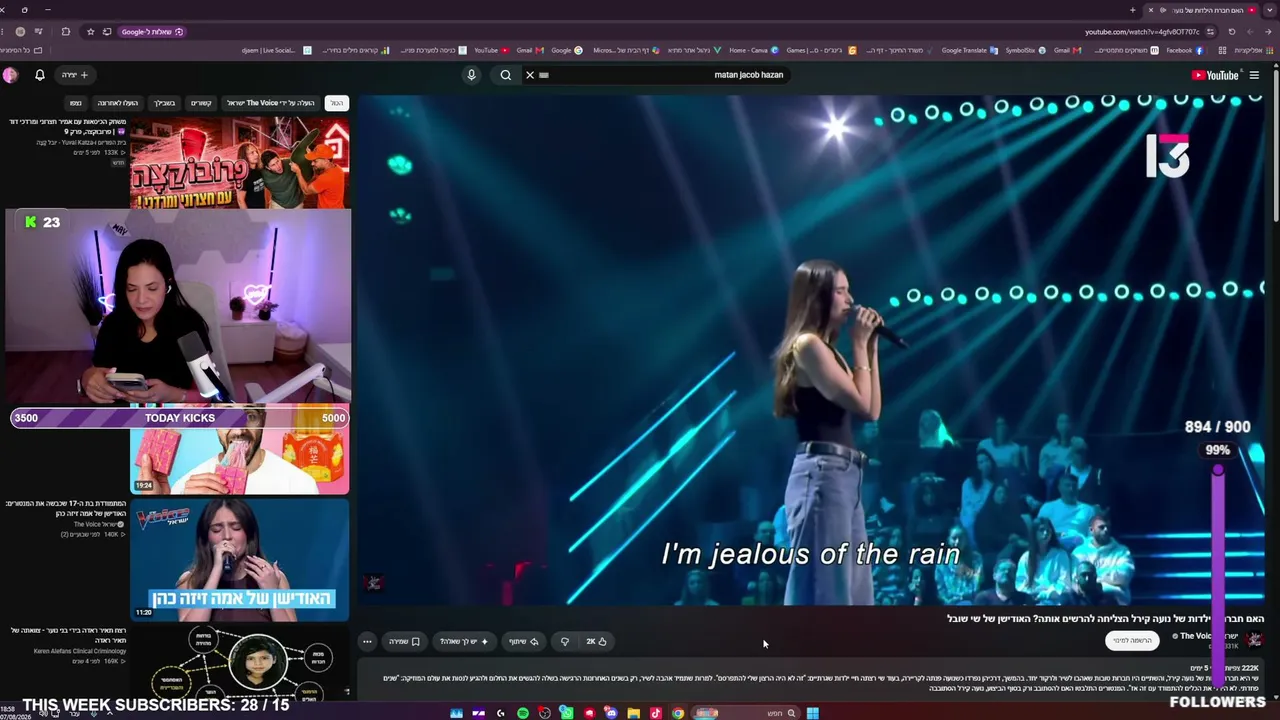Select the 'הועלו לאחרונה' filter chip
The image size is (1280, 720).
(x=118, y=103)
